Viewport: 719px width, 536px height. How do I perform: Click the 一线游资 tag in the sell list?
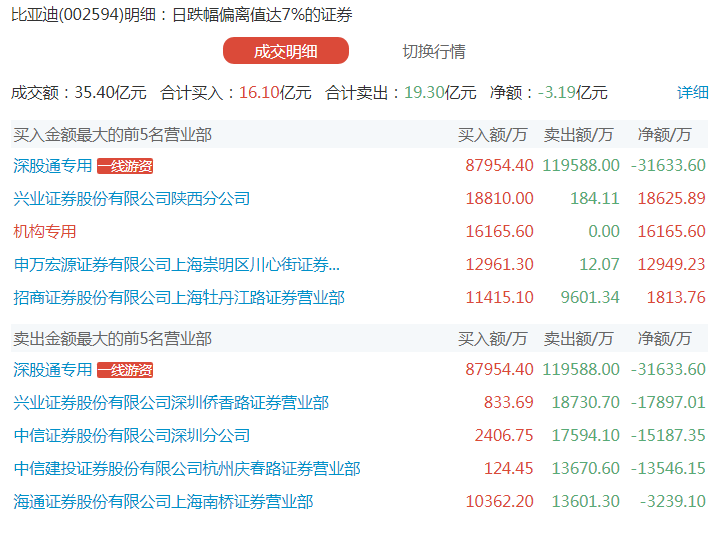(x=125, y=370)
